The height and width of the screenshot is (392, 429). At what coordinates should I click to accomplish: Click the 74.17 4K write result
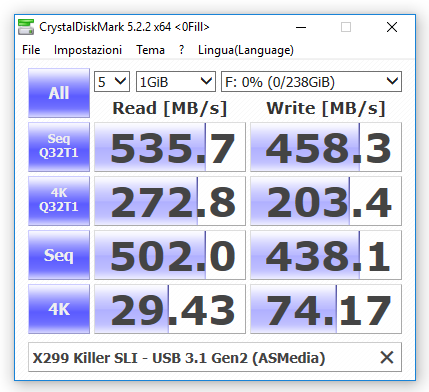click(326, 309)
